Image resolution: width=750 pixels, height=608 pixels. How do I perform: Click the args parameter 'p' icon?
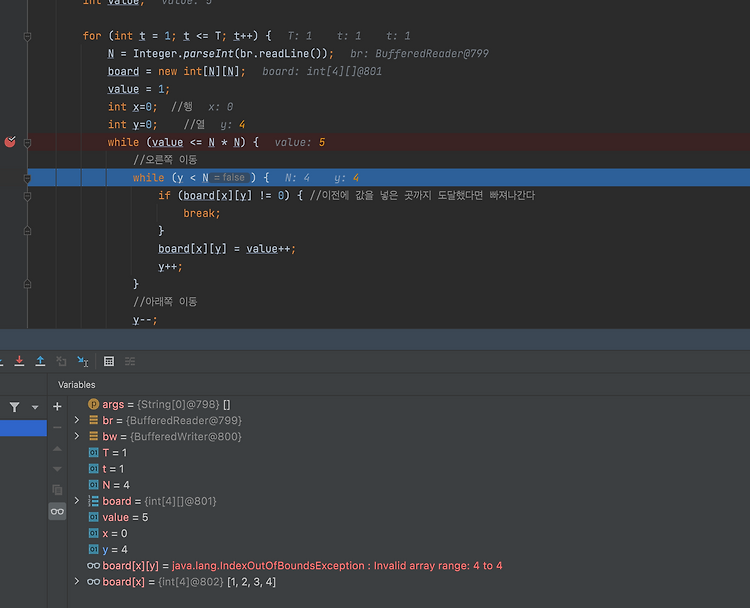93,404
